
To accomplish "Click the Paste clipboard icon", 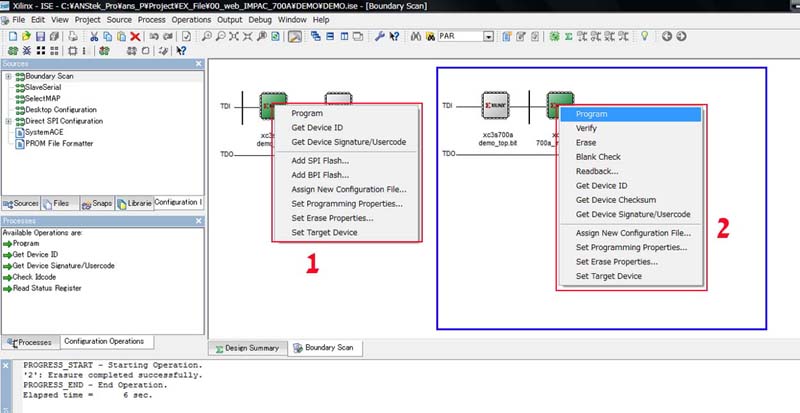I will 121,36.
